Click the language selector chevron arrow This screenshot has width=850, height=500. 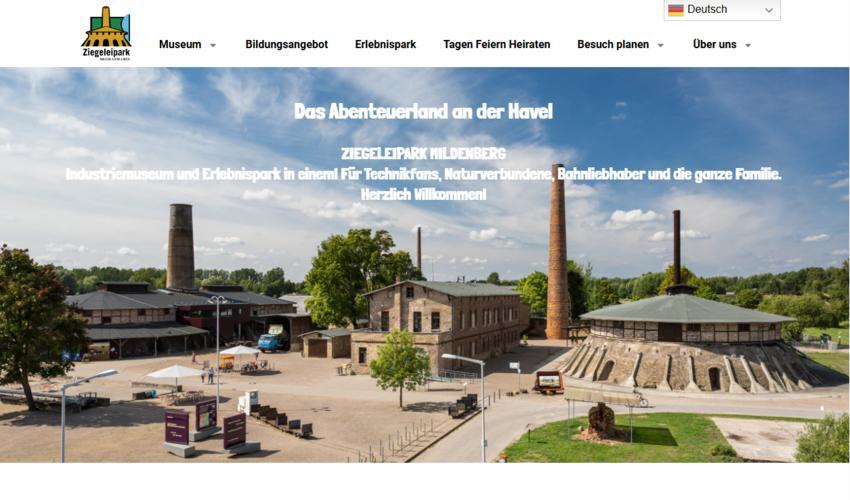point(769,10)
